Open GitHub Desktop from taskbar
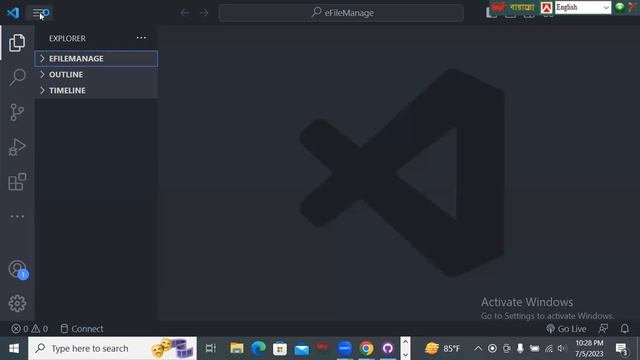Viewport: 640px width, 360px height. pyautogui.click(x=388, y=348)
